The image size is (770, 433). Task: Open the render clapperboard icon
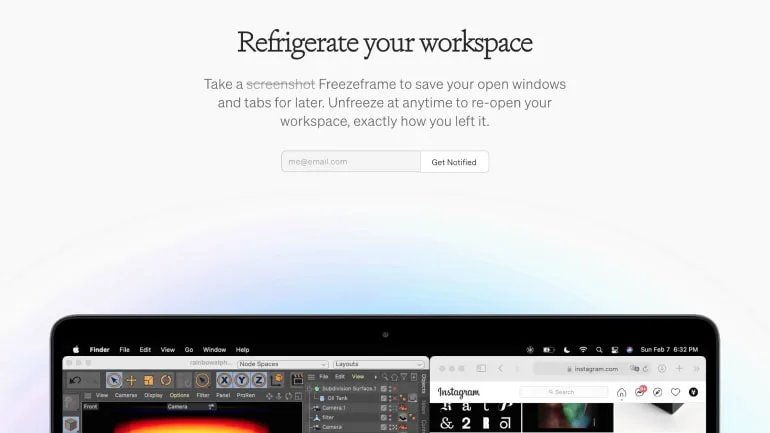[297, 379]
